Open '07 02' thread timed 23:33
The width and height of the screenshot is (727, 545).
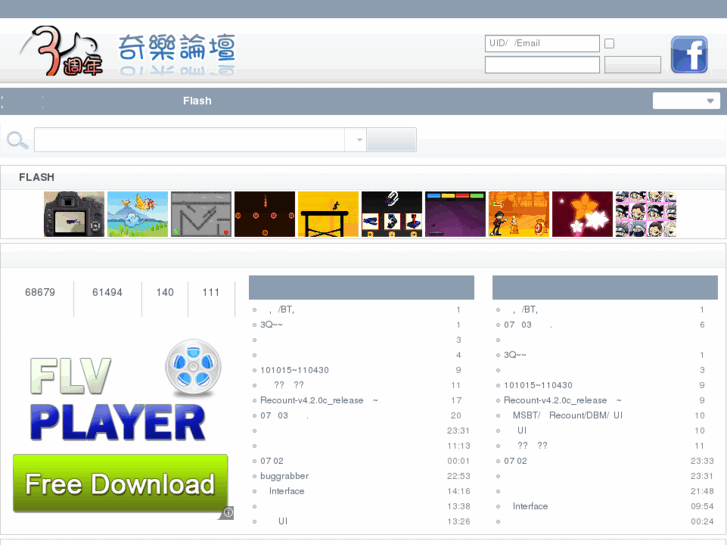coord(516,461)
